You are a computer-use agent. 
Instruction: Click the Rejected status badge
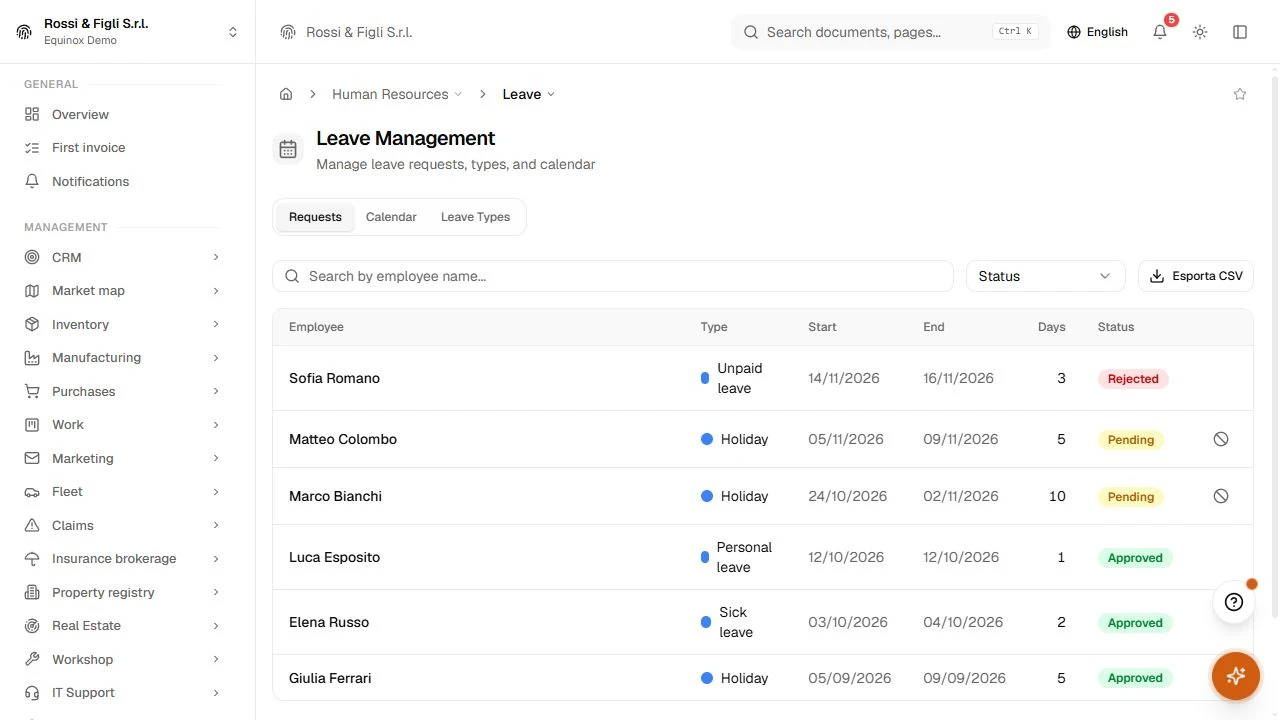1133,379
